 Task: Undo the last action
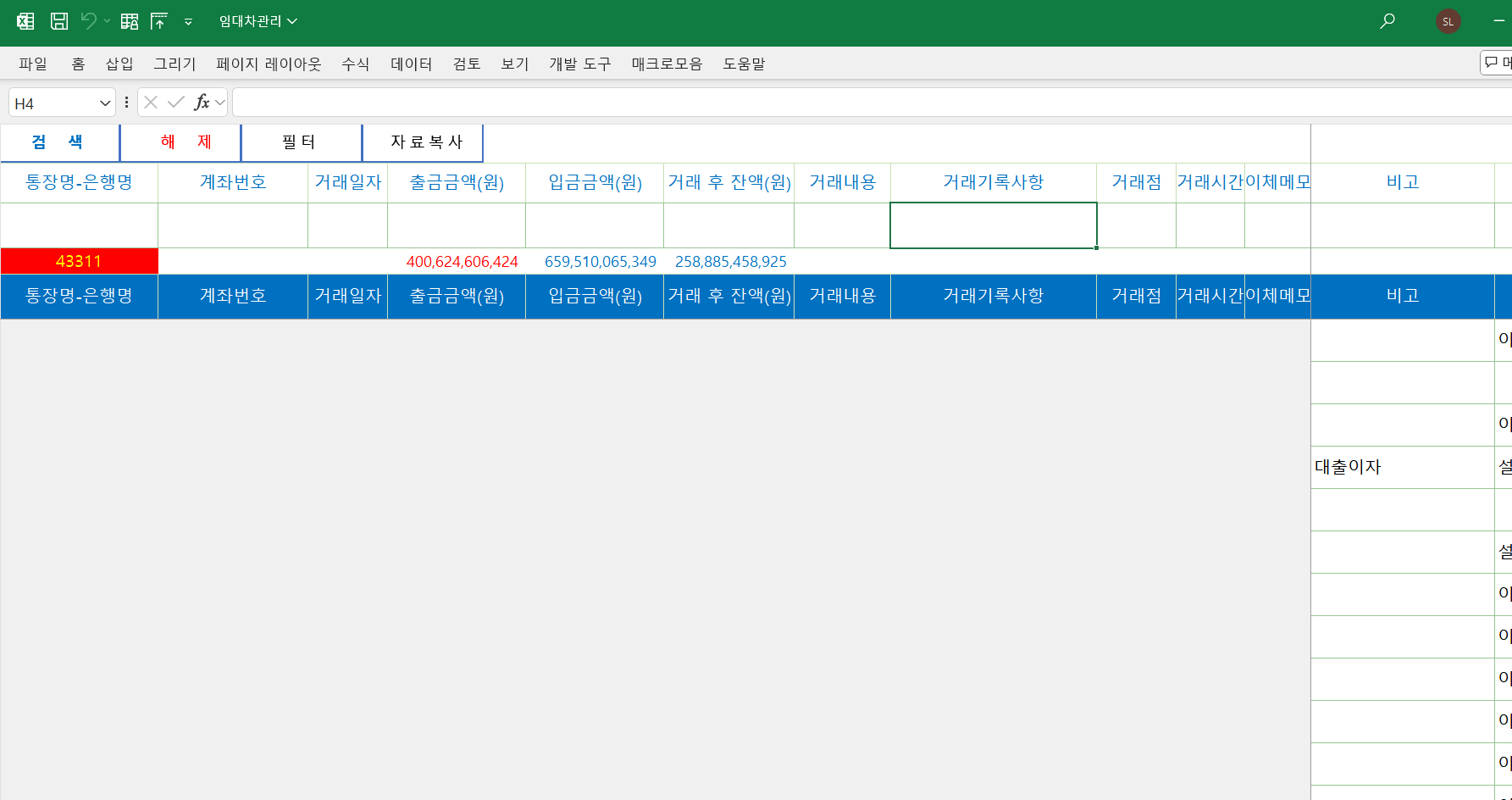pos(88,21)
